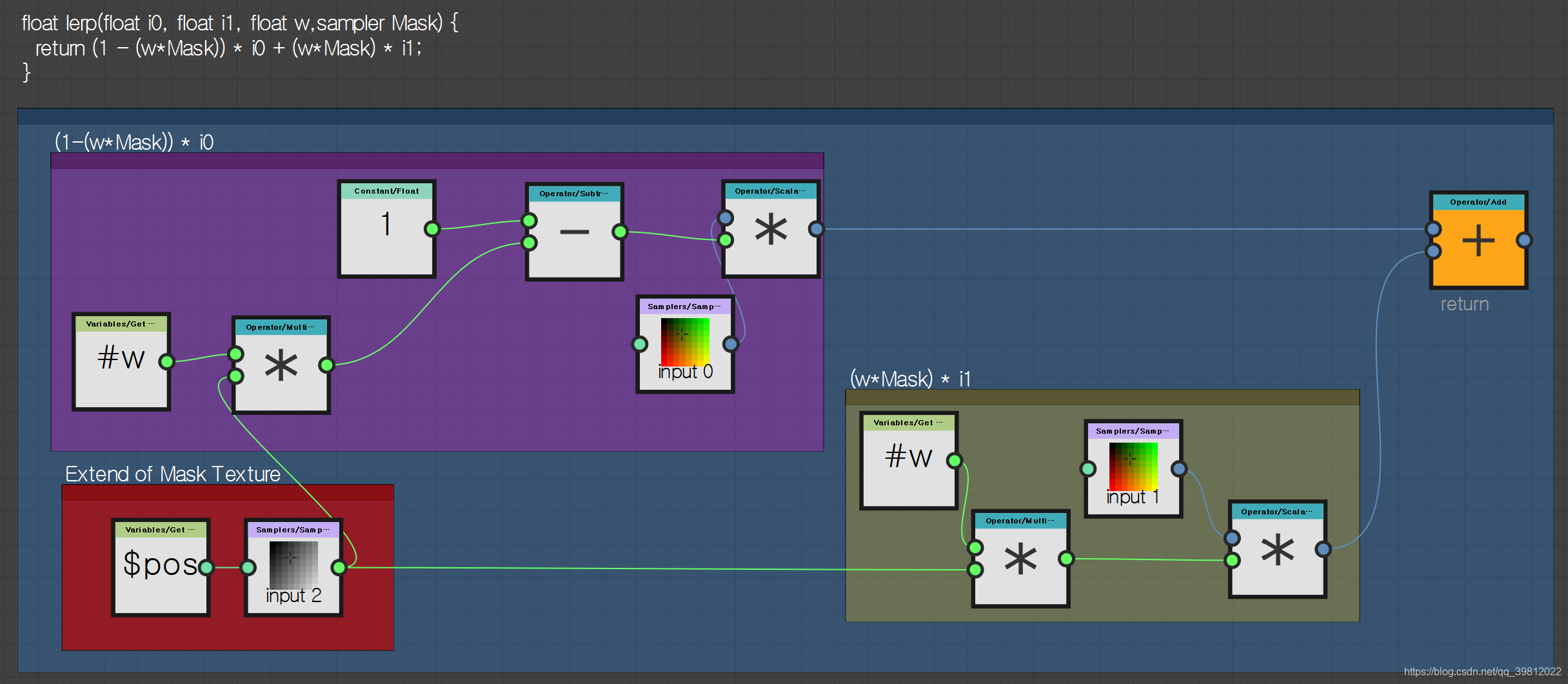This screenshot has height=684, width=1568.
Task: Click the lerp function code comment text
Action: [x=240, y=48]
